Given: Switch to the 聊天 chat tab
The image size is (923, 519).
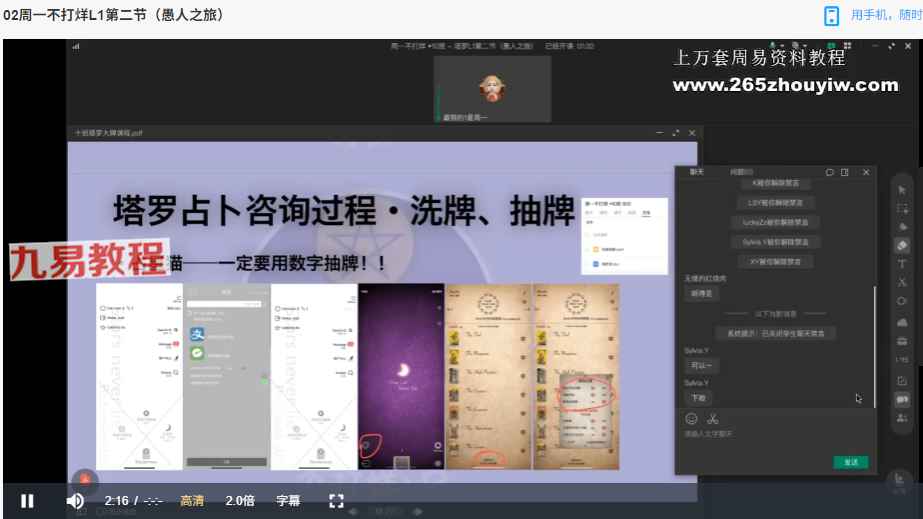Looking at the screenshot, I should tap(697, 172).
